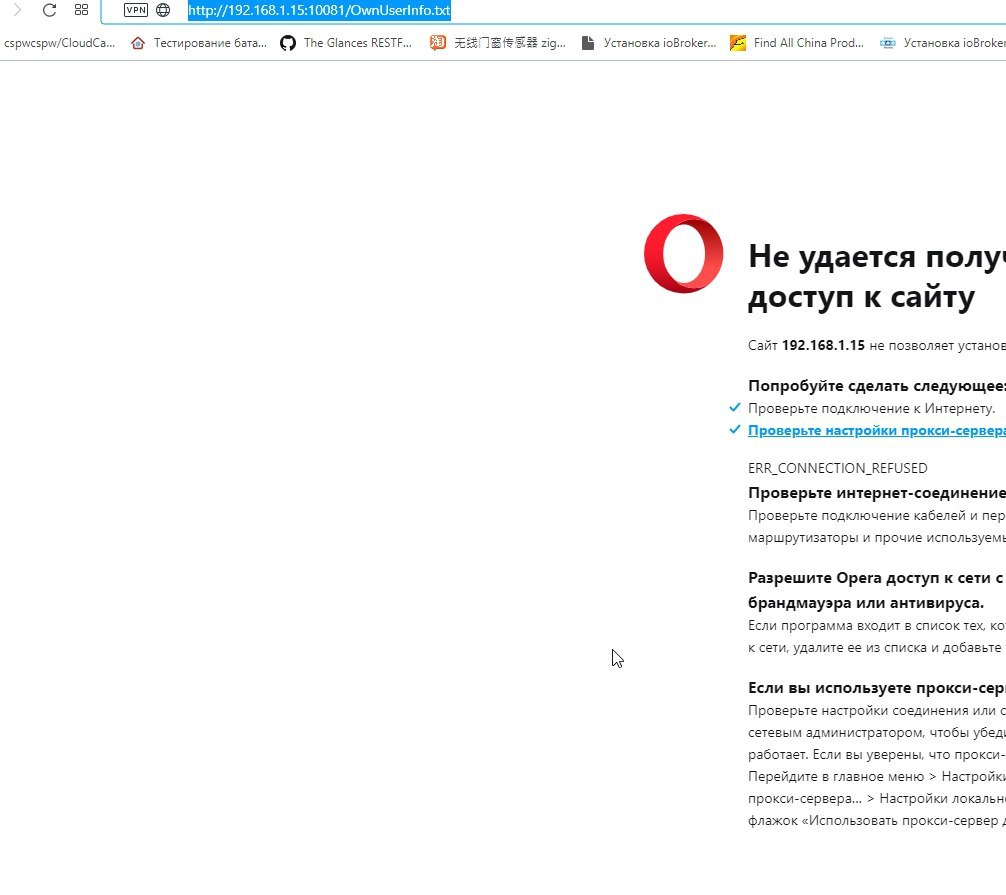
Task: Click the globe site info icon
Action: point(163,10)
